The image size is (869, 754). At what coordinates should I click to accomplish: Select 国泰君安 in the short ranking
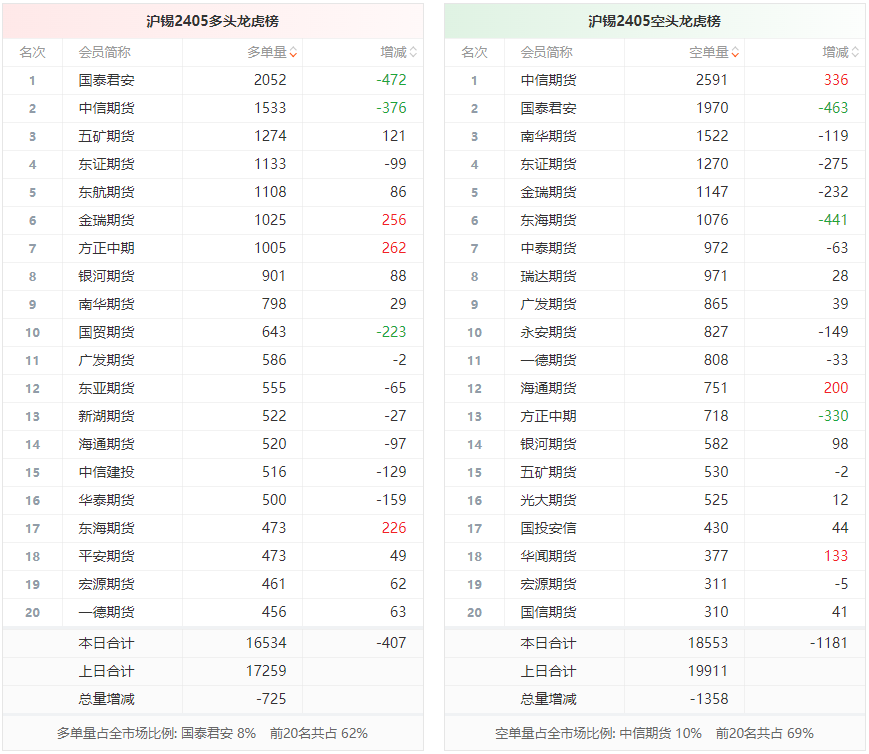coord(548,108)
